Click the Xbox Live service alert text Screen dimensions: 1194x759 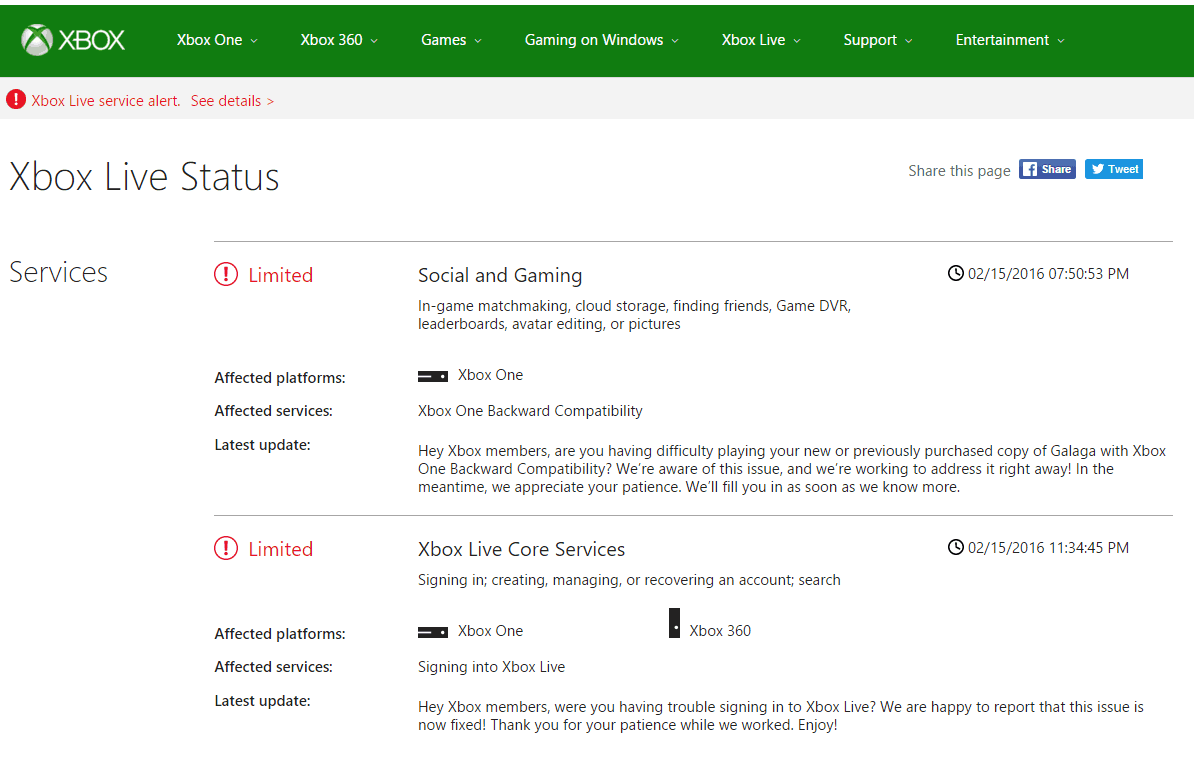click(106, 100)
